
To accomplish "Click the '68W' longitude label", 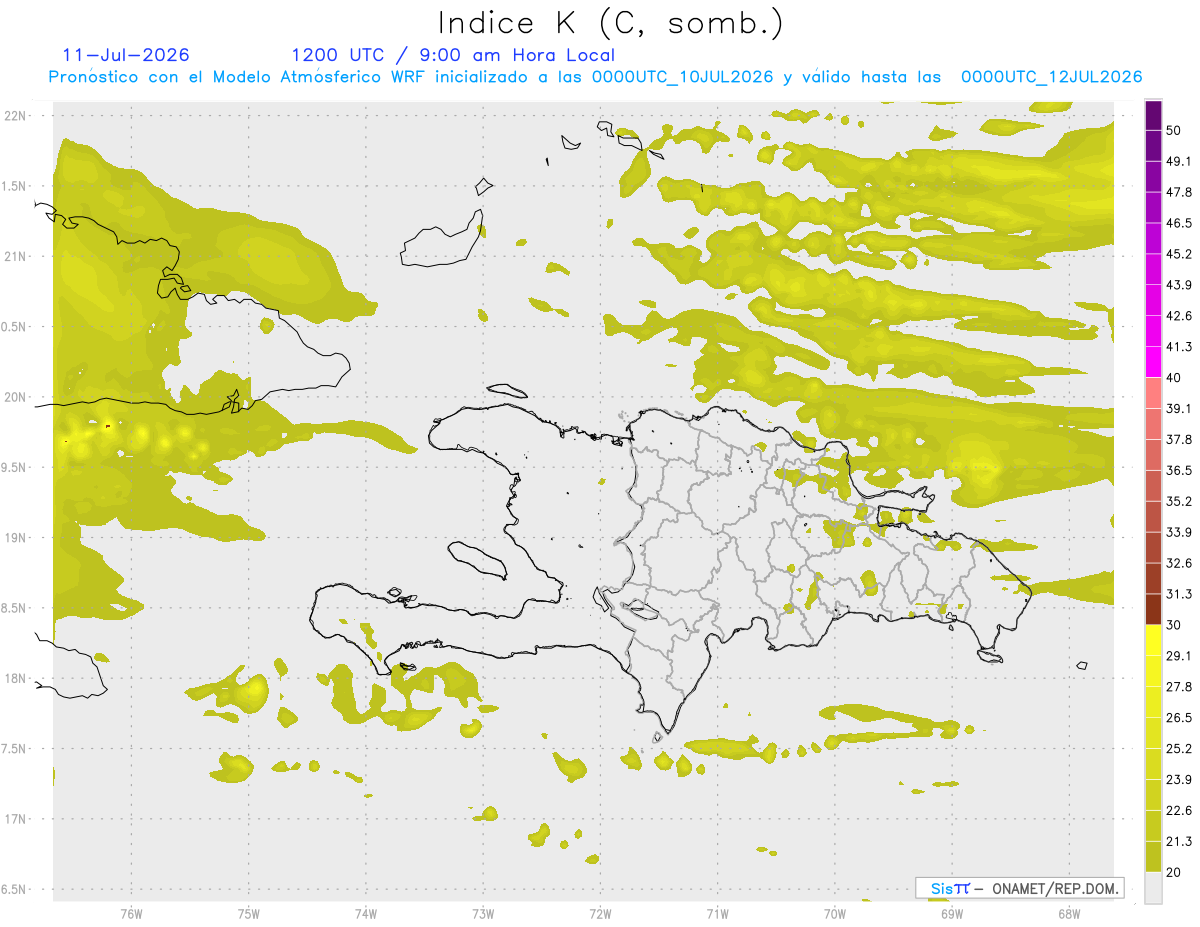I will [x=1068, y=913].
